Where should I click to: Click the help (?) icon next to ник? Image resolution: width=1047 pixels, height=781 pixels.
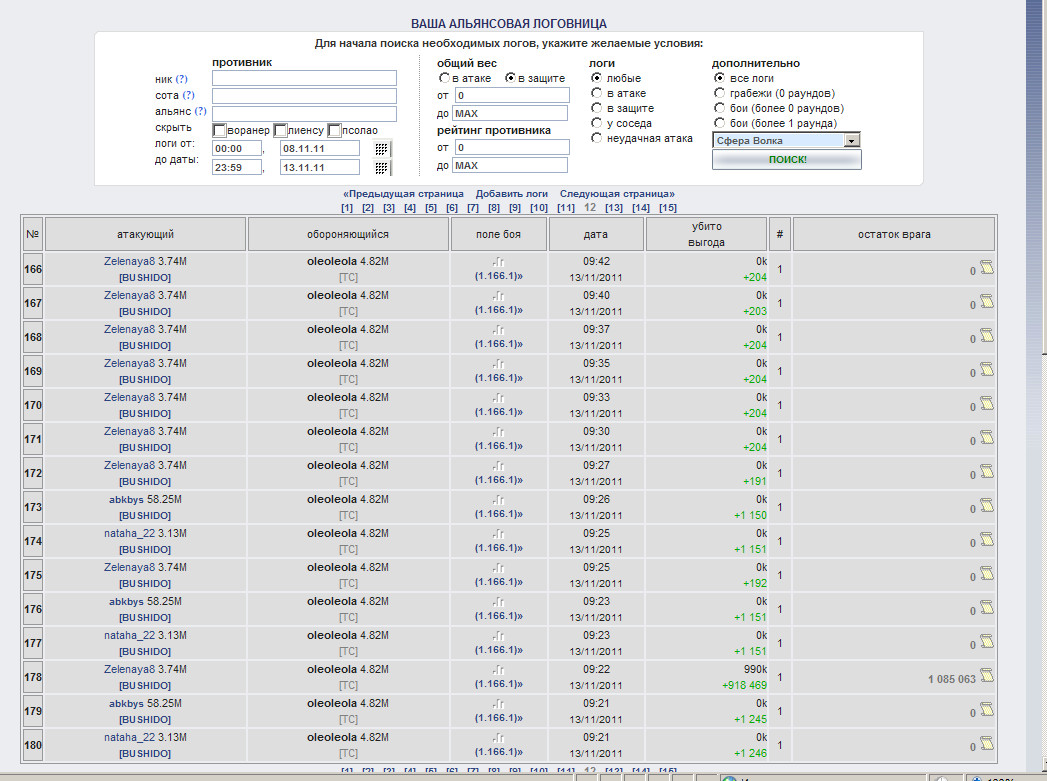point(182,79)
